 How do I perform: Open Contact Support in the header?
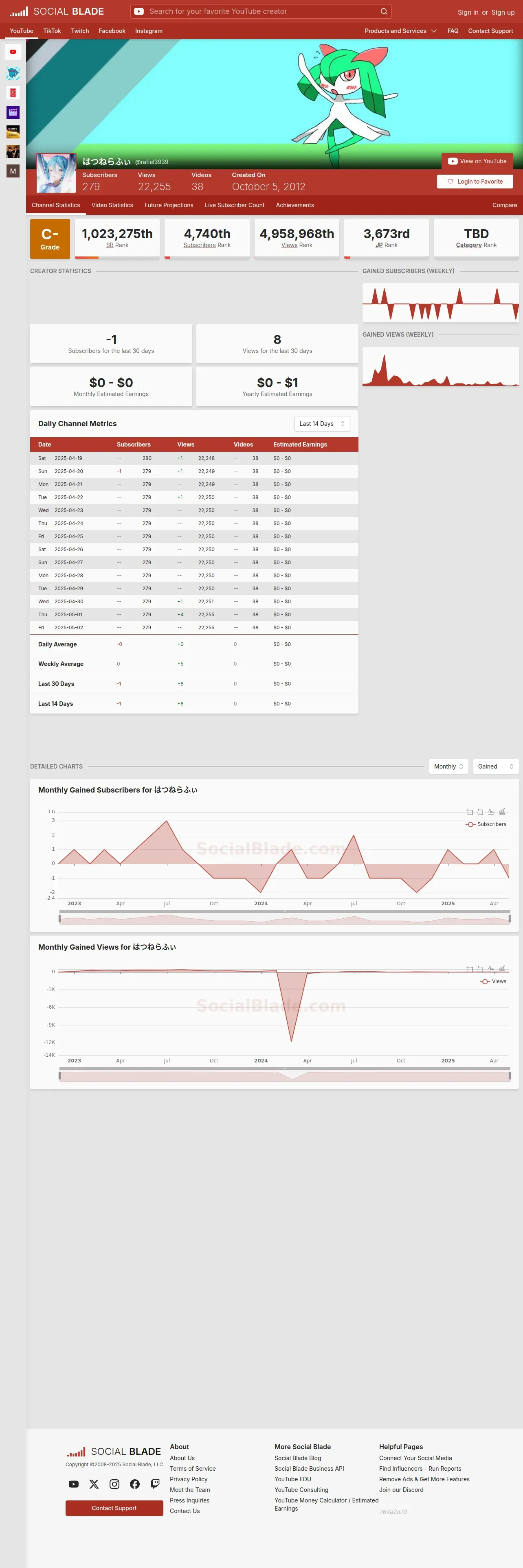pos(491,31)
